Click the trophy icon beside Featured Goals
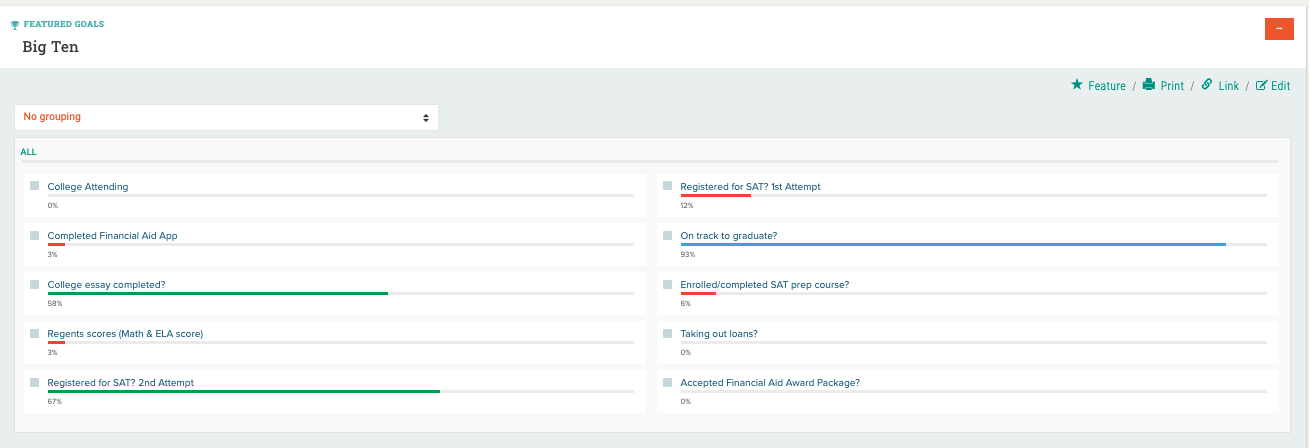 [x=15, y=24]
